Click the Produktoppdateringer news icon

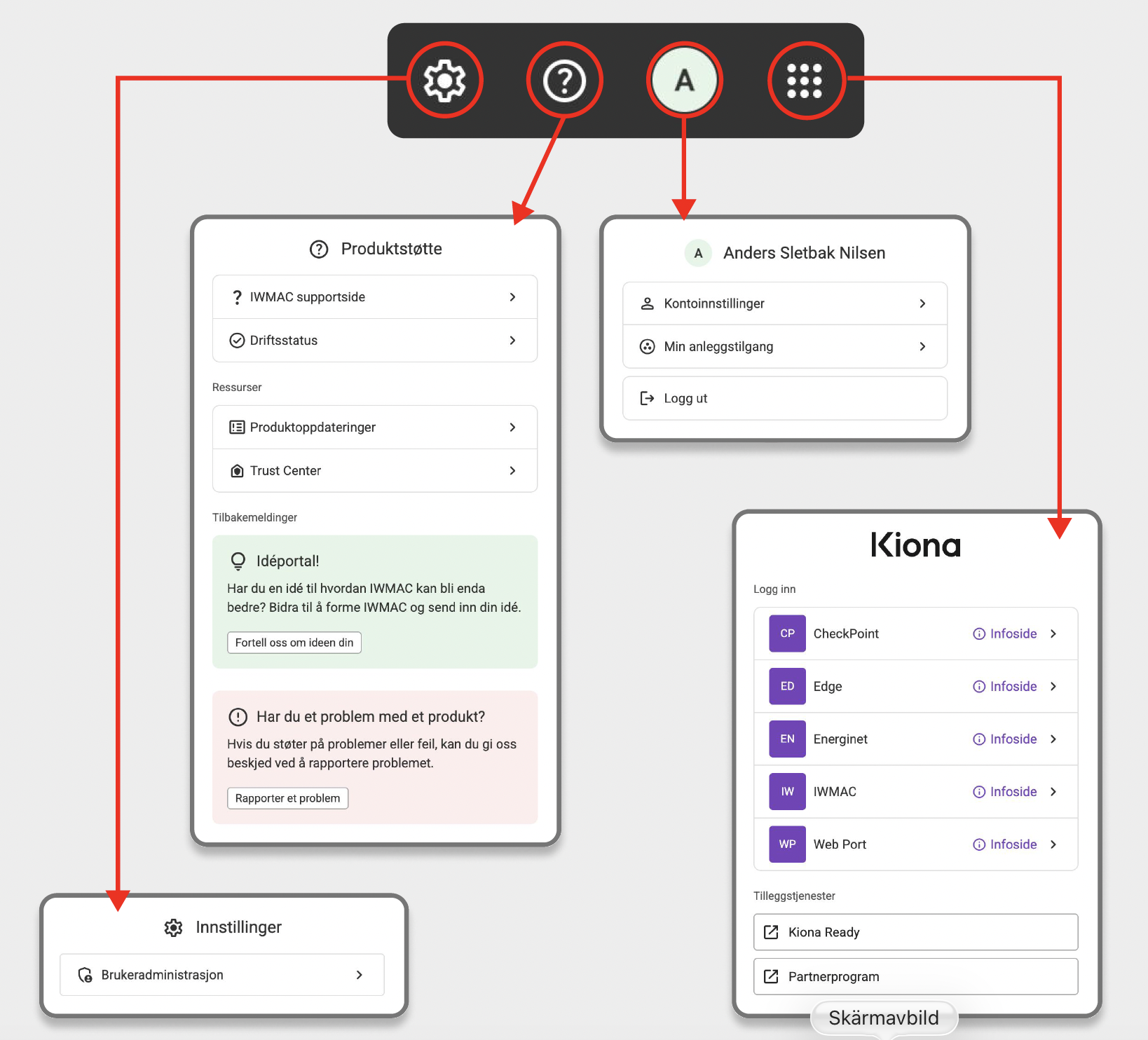[x=238, y=427]
